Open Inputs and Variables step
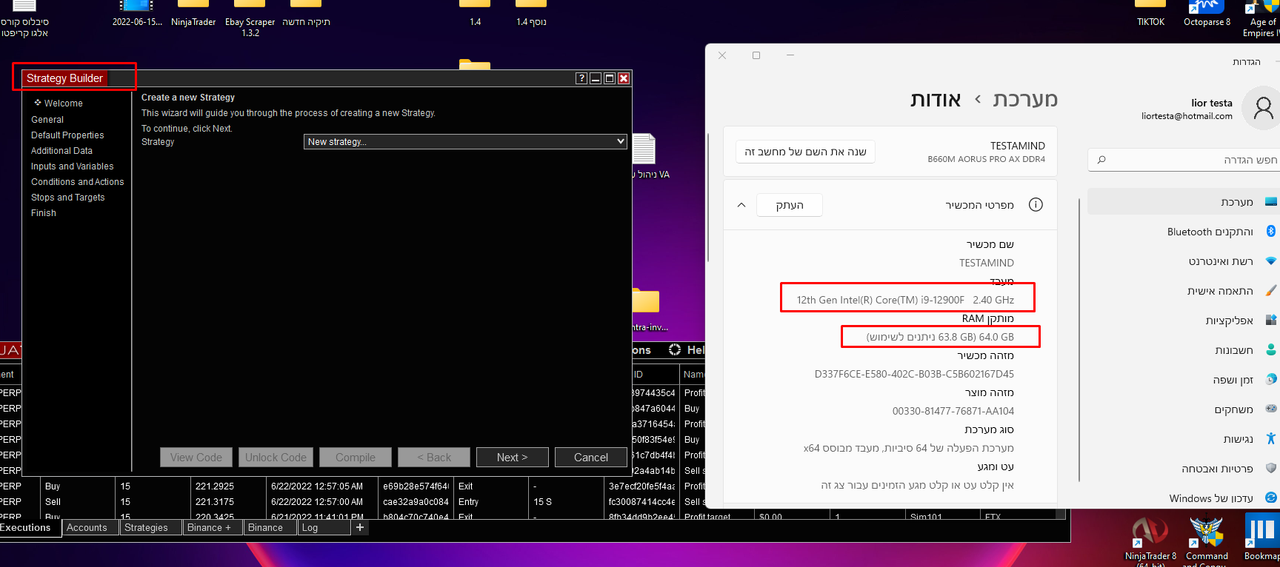 [72, 166]
